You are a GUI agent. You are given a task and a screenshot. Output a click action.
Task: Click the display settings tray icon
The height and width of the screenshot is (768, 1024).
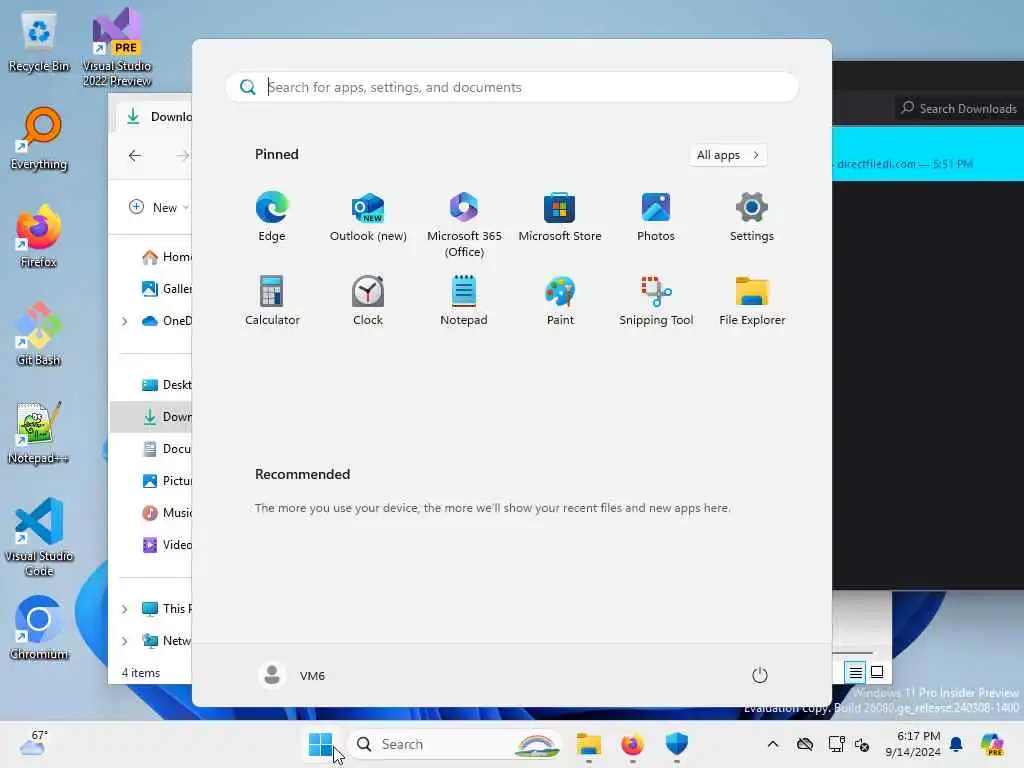[x=836, y=744]
